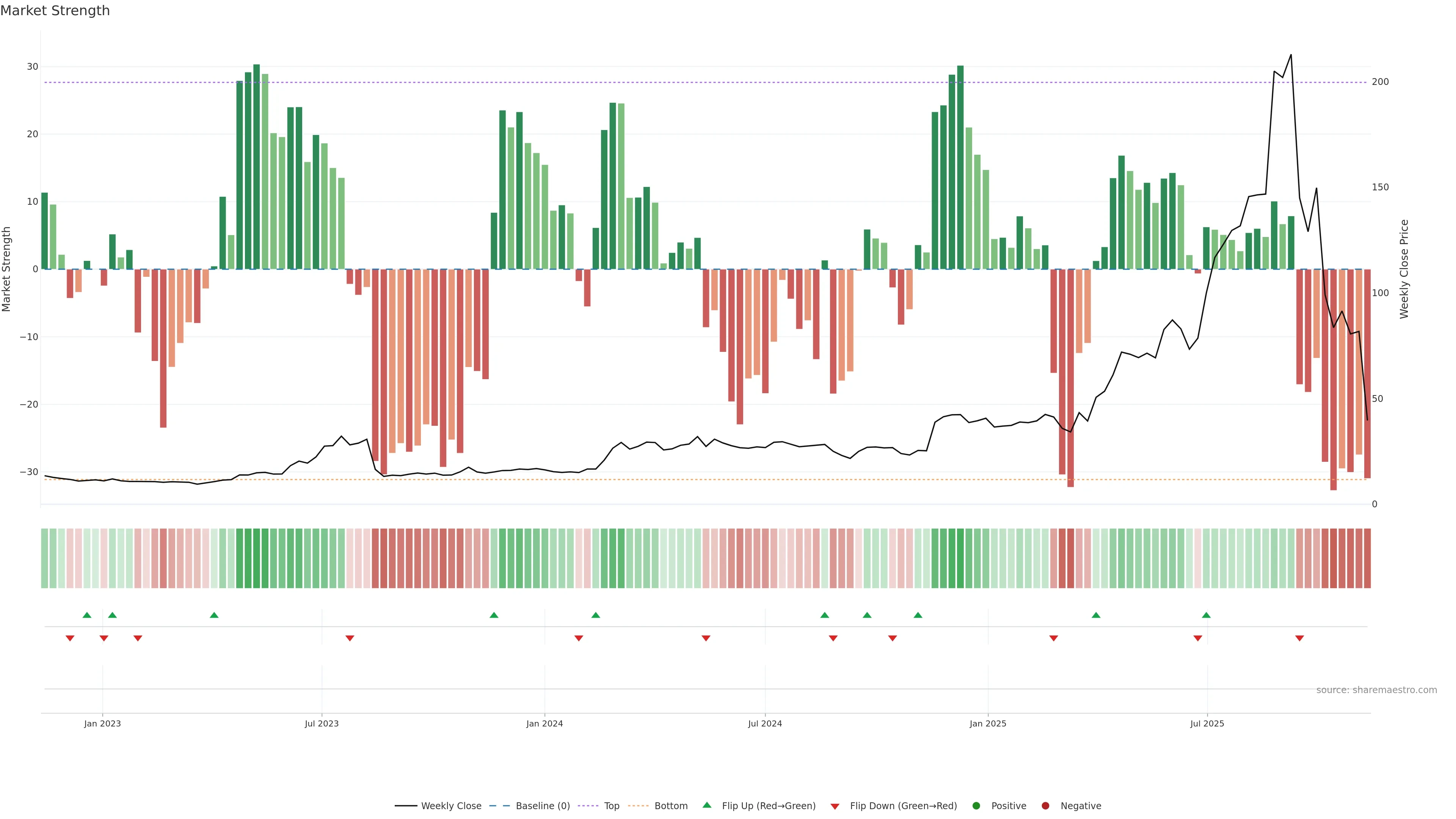
Task: Click the Weekly Close Price axis title
Action: point(1404,269)
